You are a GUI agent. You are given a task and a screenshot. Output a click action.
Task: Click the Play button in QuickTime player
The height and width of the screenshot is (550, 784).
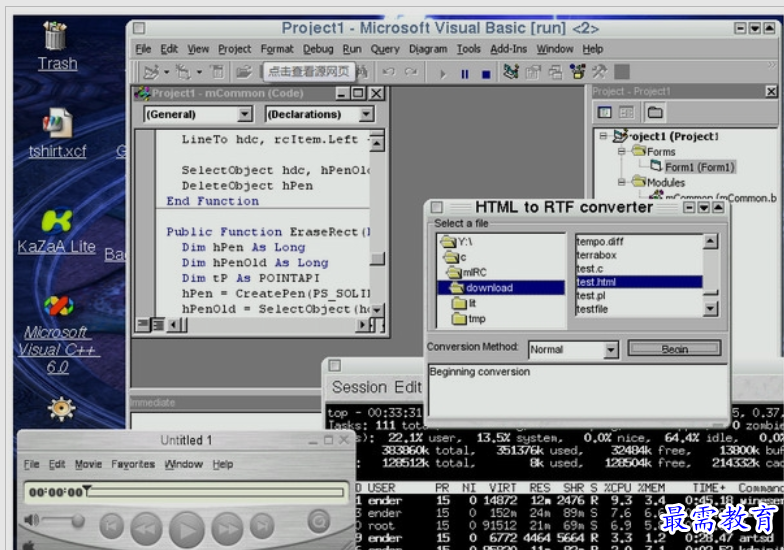point(186,530)
